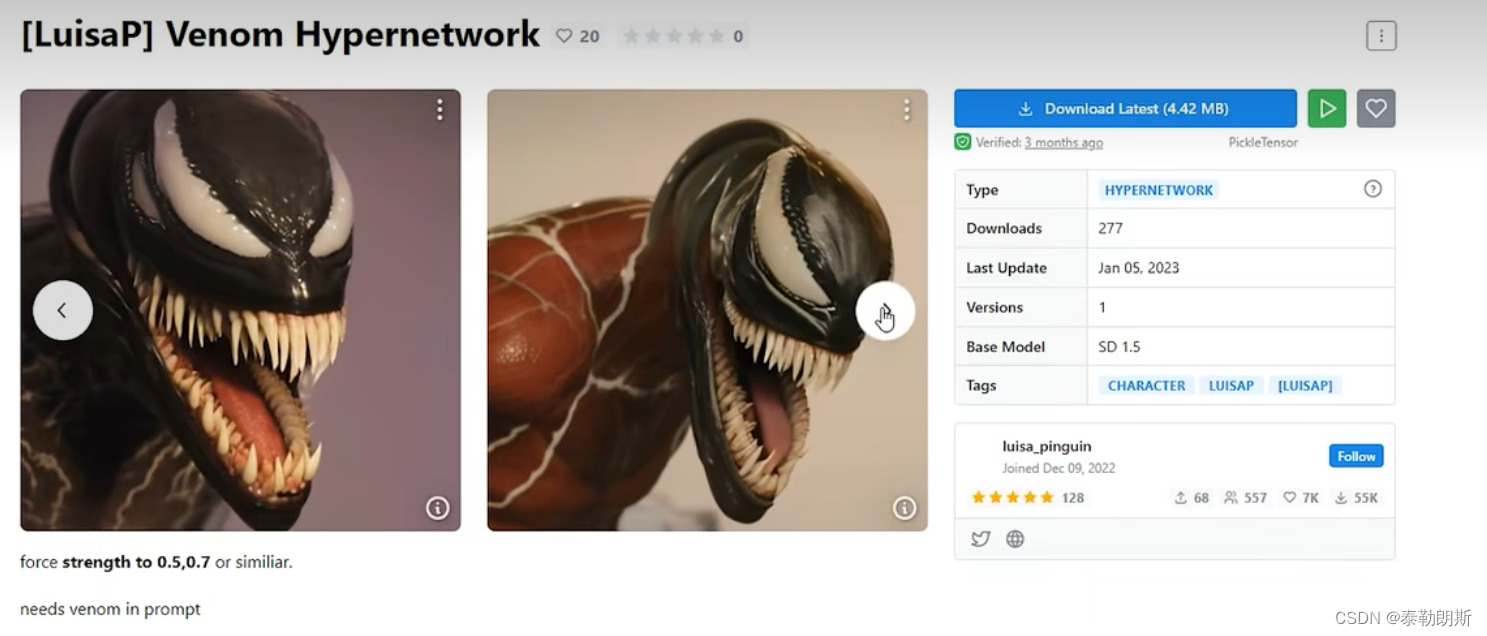Image resolution: width=1487 pixels, height=636 pixels.
Task: Show info for the left Venom image
Action: [437, 508]
